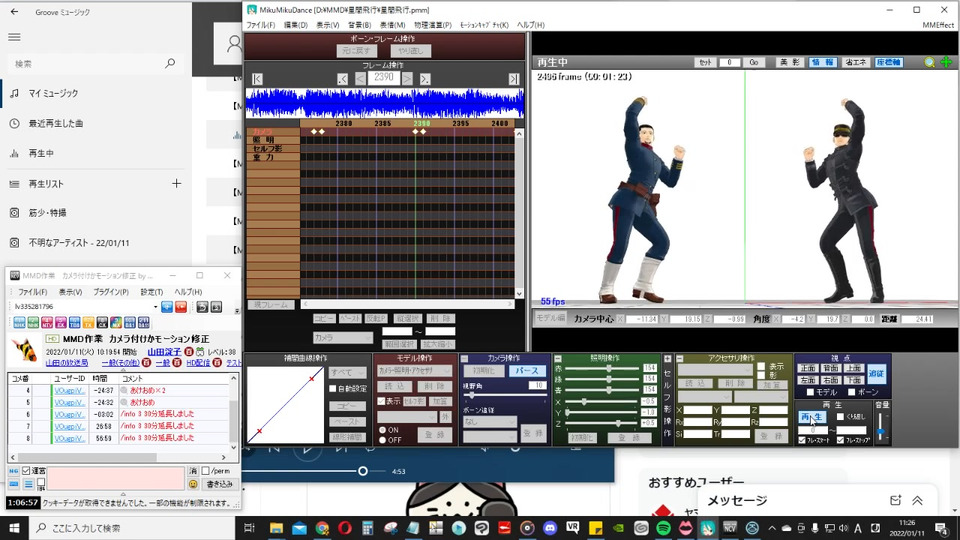Jump to last frame in MMD frame panel
Screen dimensions: 960x540
point(514,79)
